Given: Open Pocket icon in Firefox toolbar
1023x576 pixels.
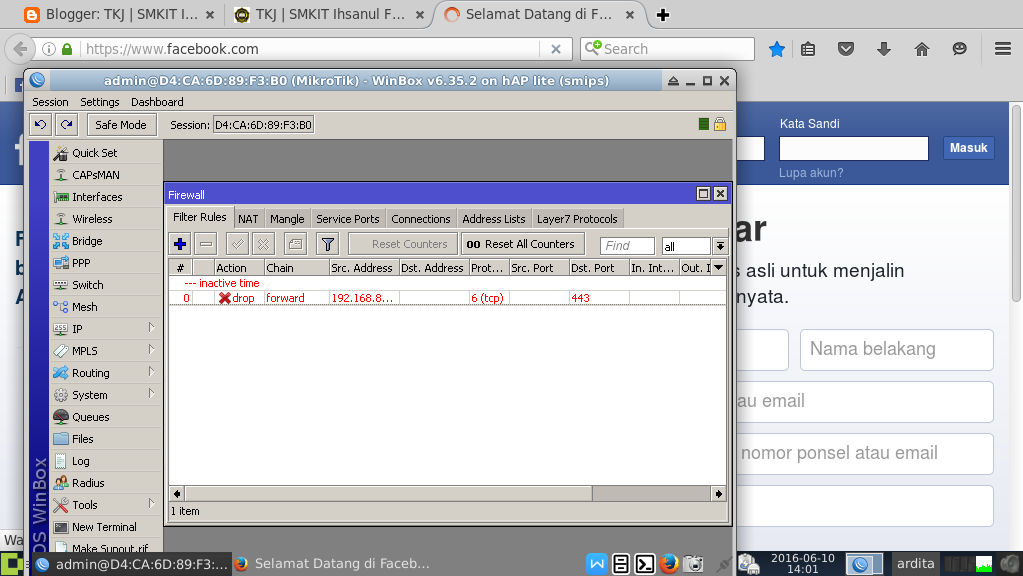Looking at the screenshot, I should (x=846, y=49).
